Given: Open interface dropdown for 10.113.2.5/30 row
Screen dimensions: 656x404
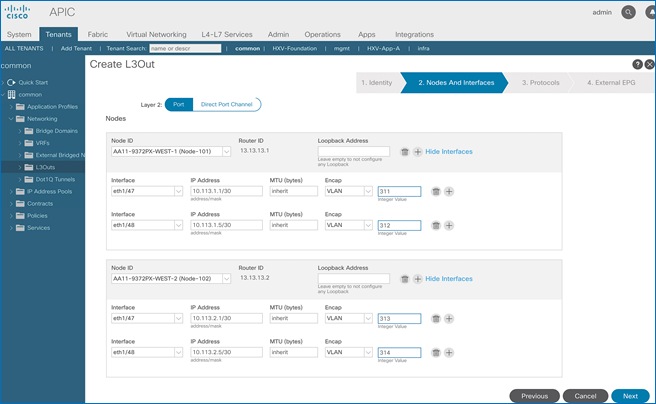Looking at the screenshot, I should click(178, 352).
